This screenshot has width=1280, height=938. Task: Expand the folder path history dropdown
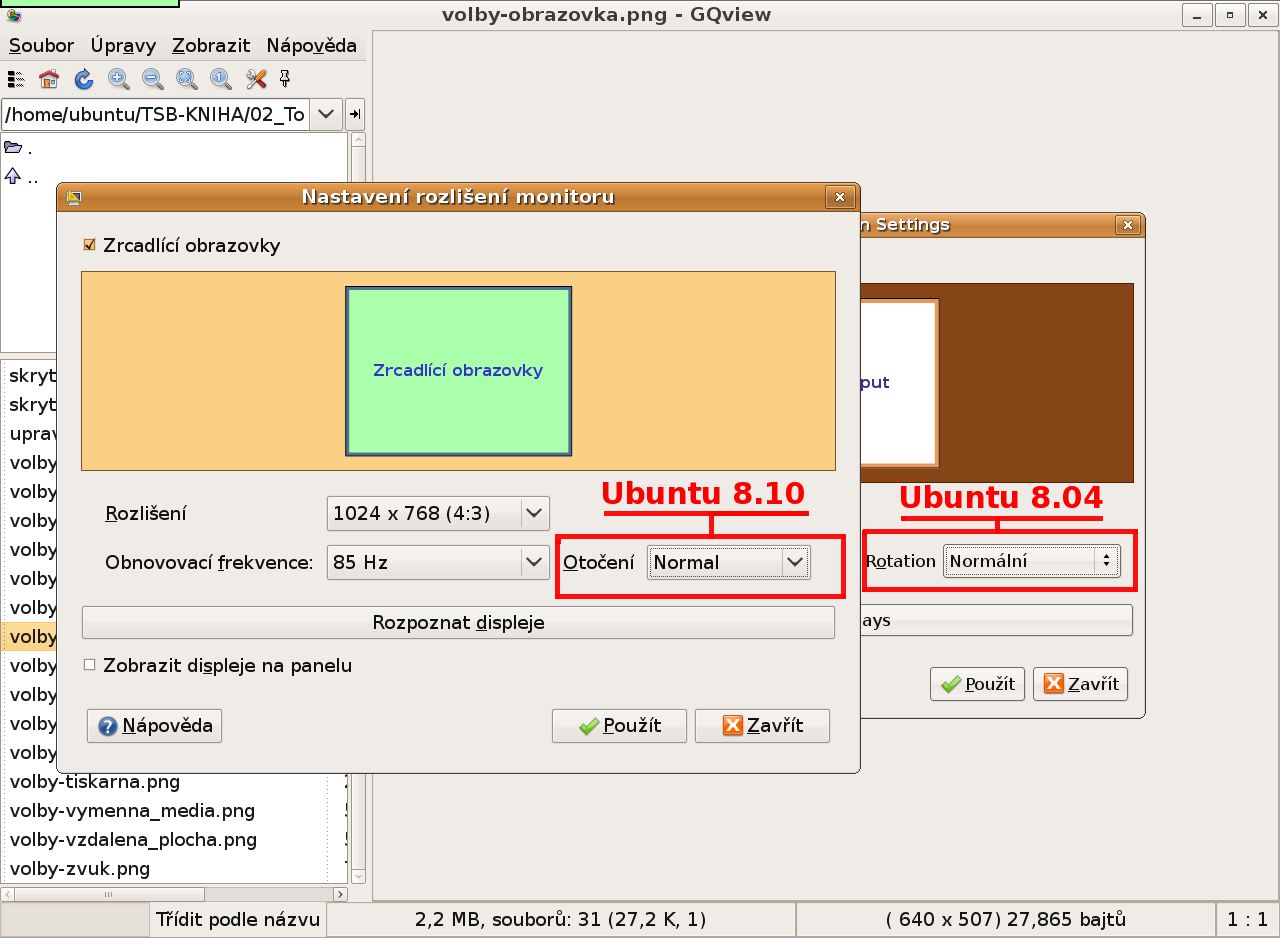pos(326,114)
